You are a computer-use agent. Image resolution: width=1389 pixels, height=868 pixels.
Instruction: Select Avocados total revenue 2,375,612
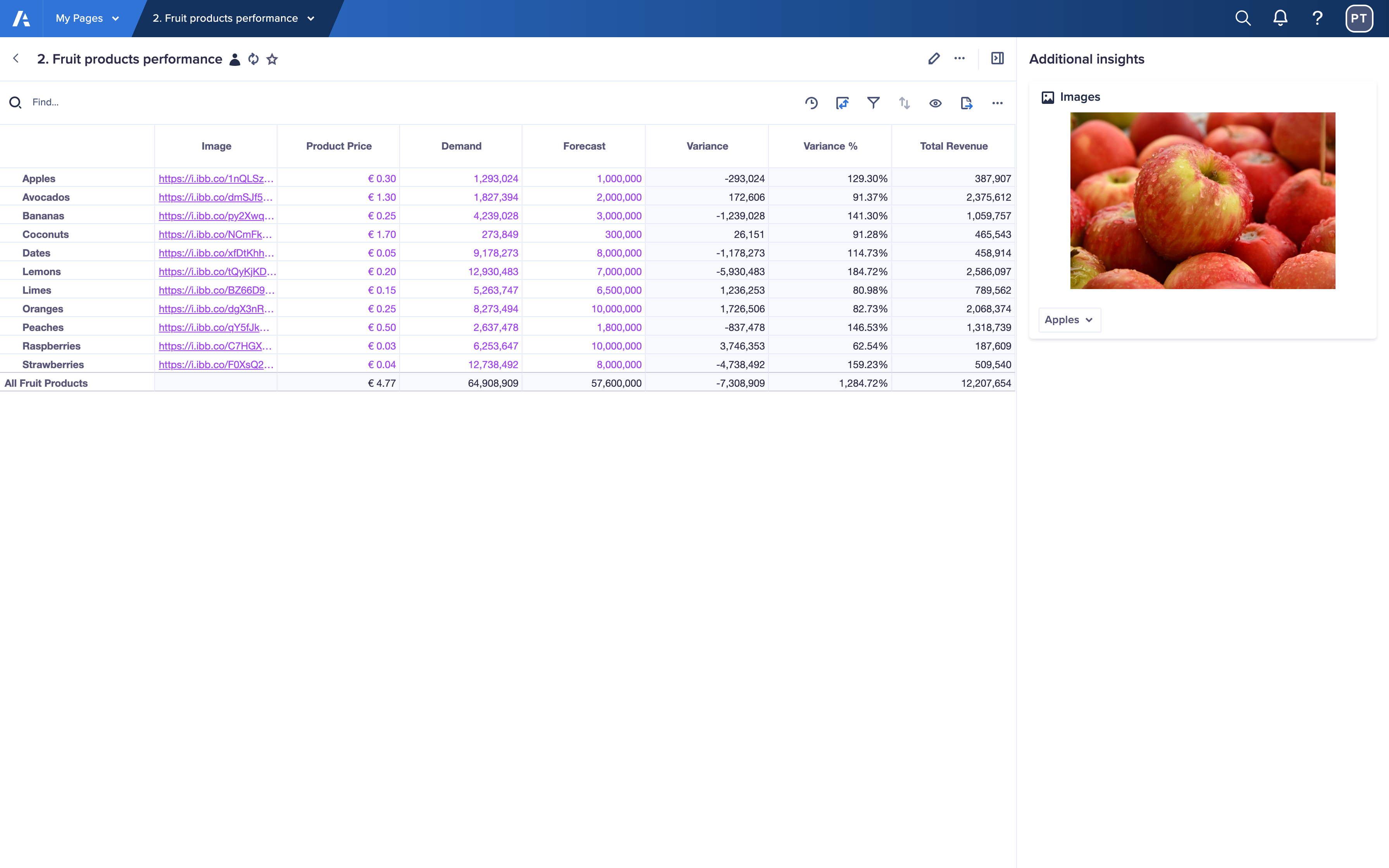click(x=953, y=197)
